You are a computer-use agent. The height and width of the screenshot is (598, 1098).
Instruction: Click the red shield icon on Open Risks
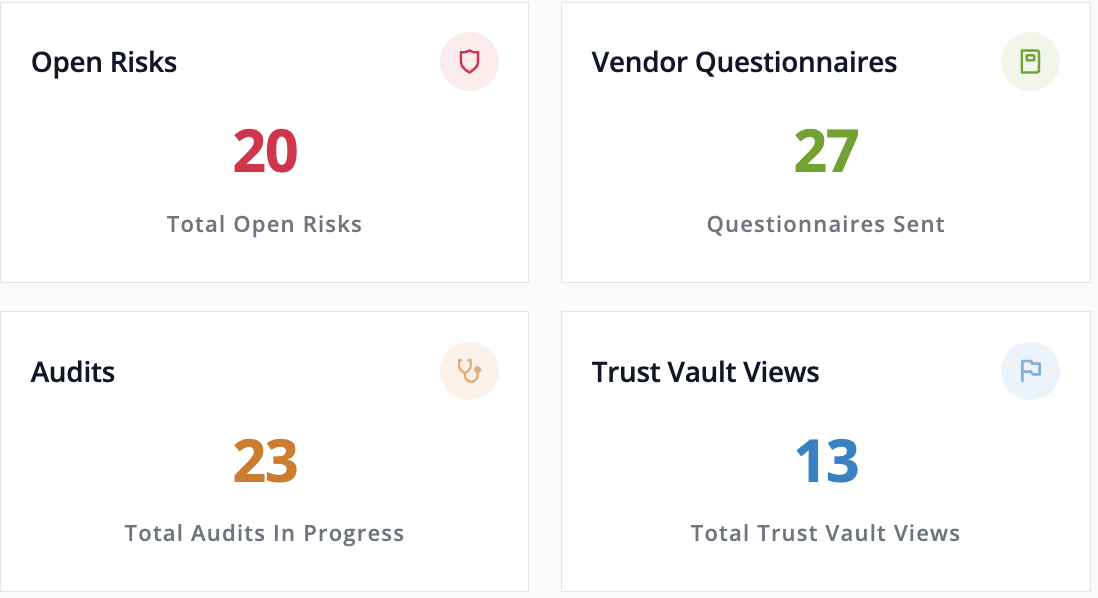(469, 62)
